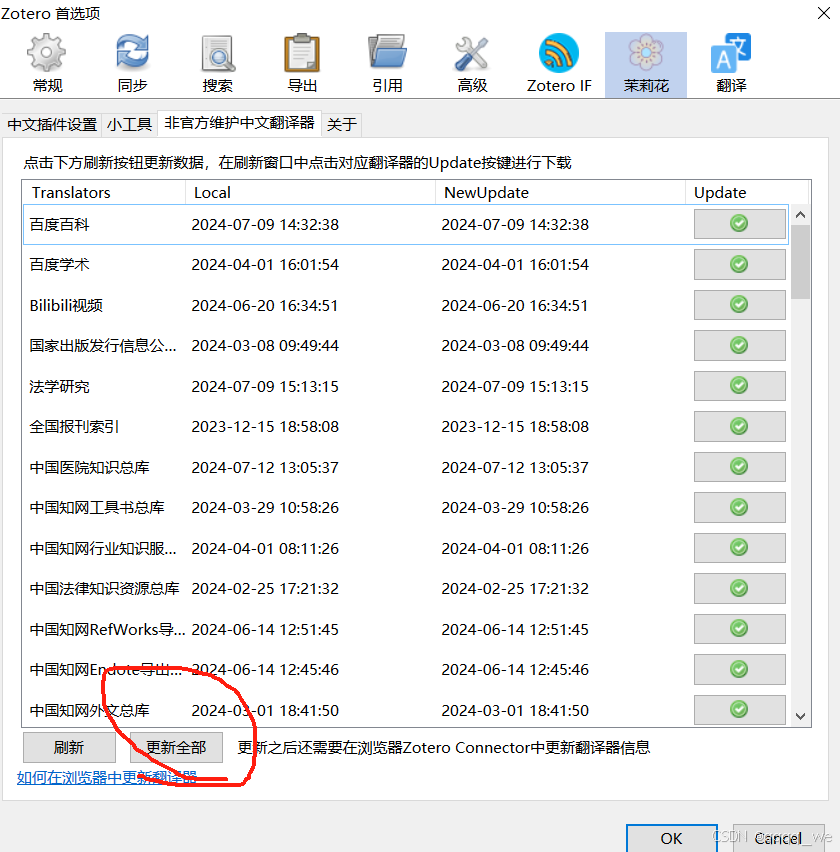Click Local date 2023-12-15 18:58:08

[x=265, y=427]
